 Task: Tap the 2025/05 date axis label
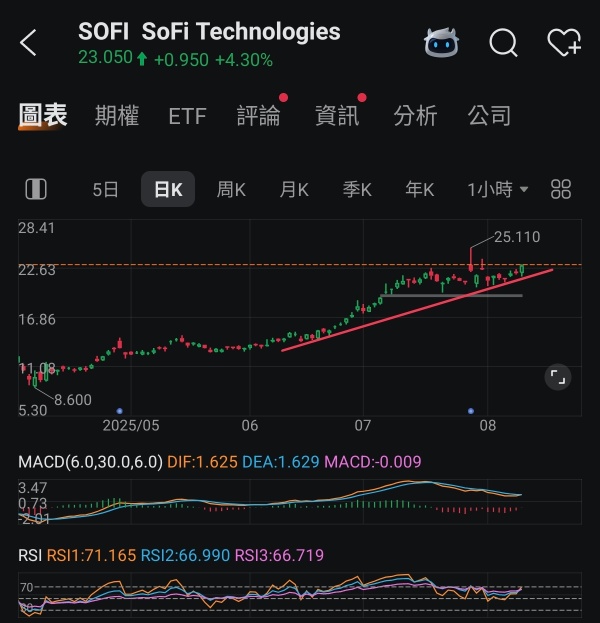(131, 426)
